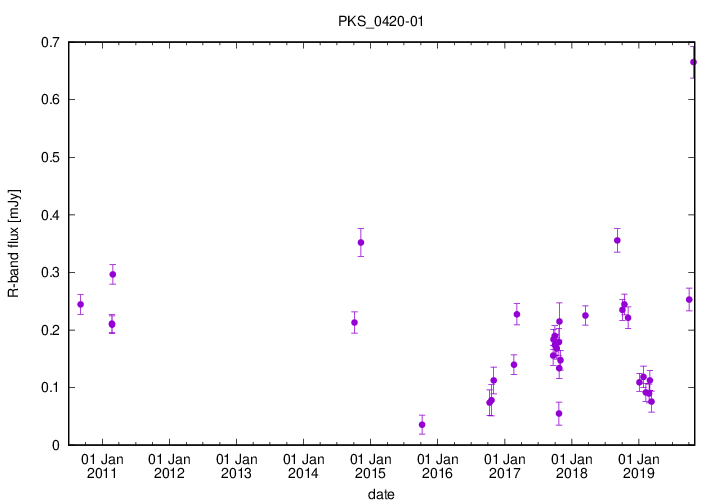Click the 0.30 mJy data point in early 2011
Image resolution: width=720 pixels, height=504 pixels.
pos(113,274)
